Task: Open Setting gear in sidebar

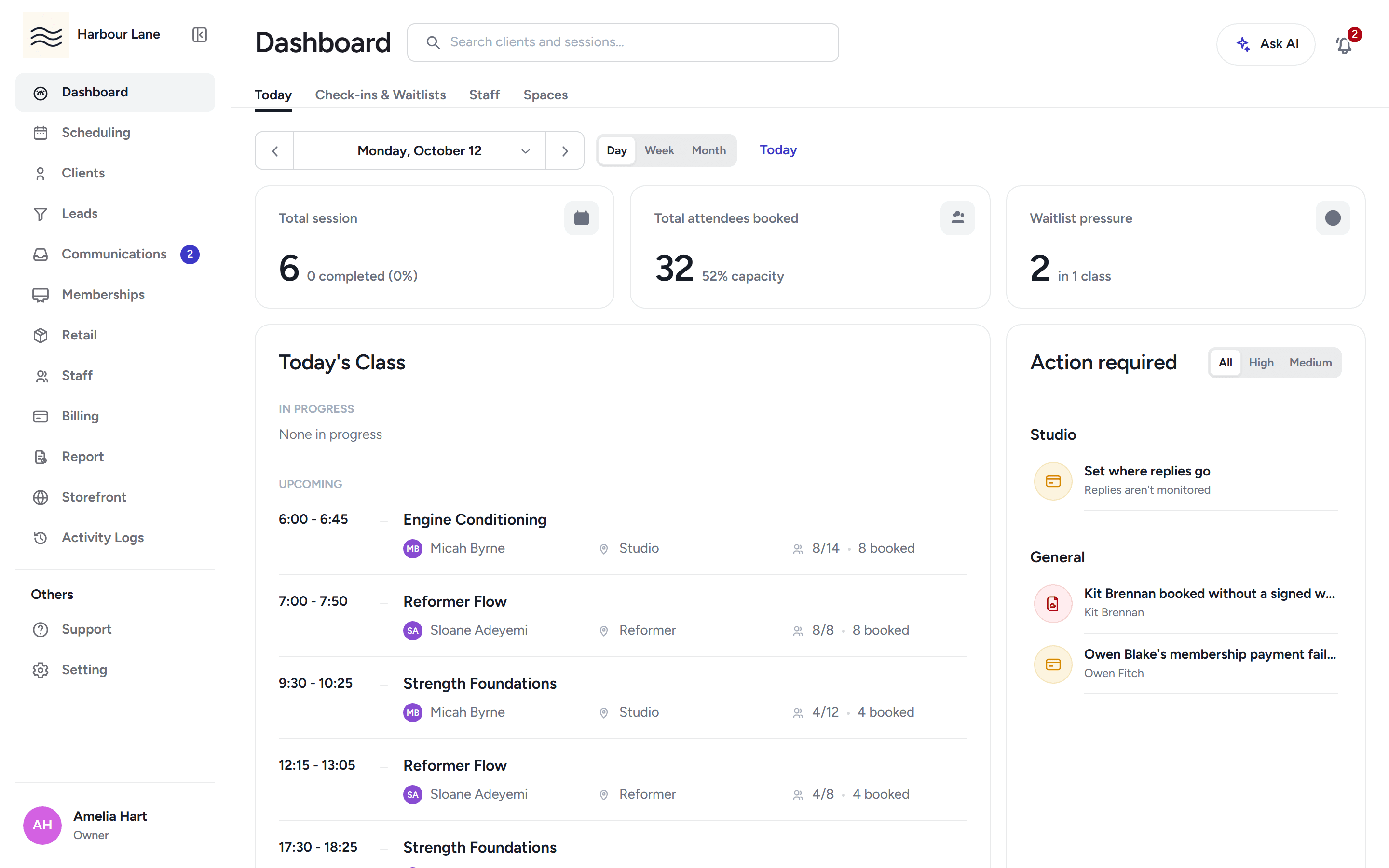Action: pyautogui.click(x=115, y=670)
